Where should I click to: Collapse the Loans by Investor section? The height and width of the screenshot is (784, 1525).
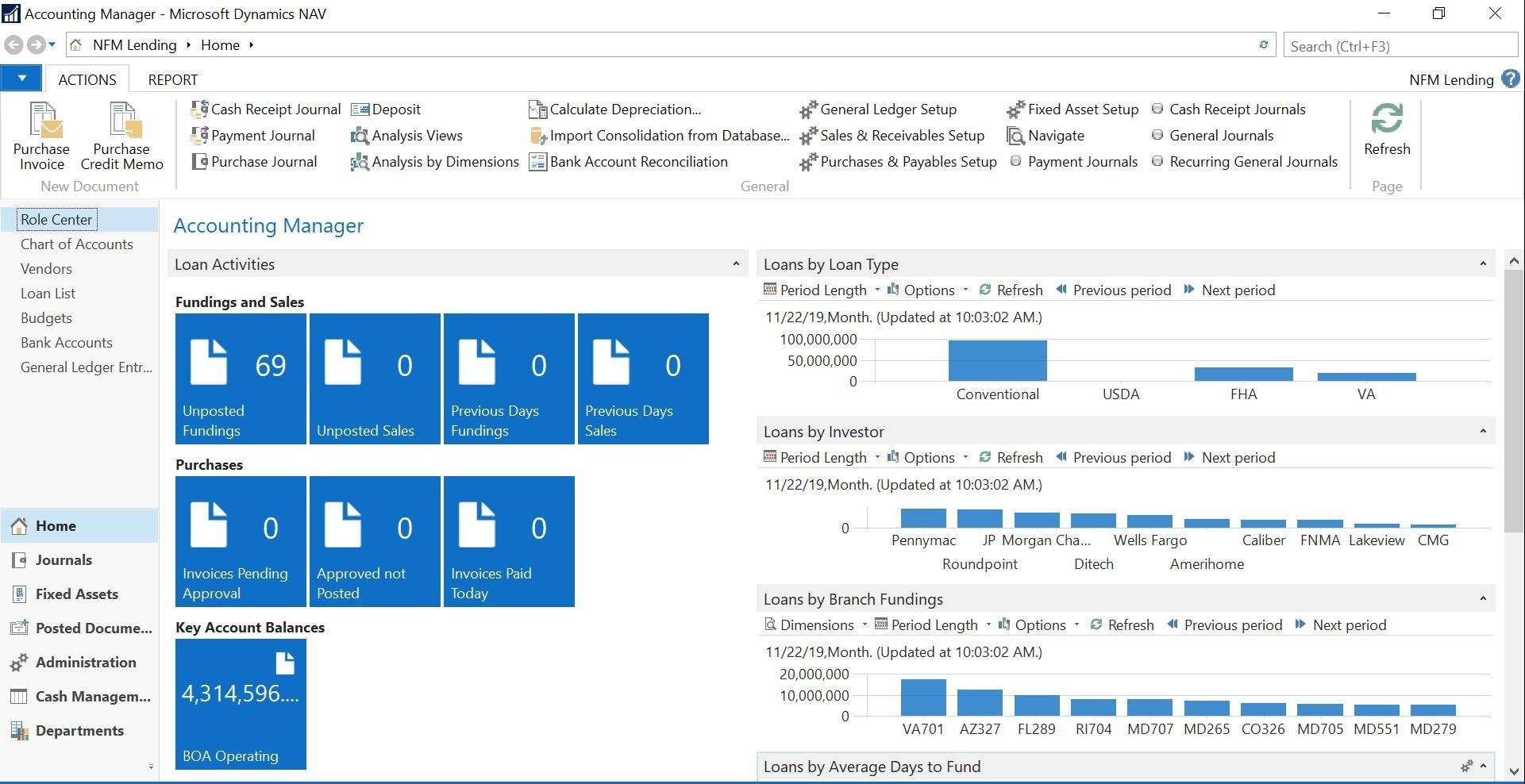1483,432
